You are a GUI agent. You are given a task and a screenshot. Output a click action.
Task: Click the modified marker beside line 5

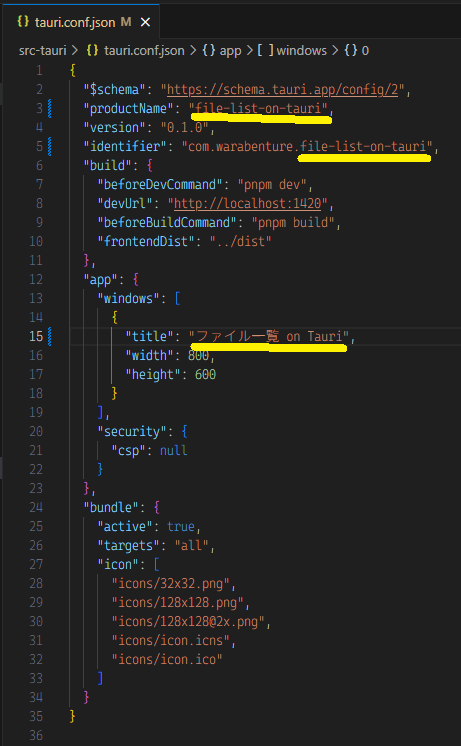49,147
